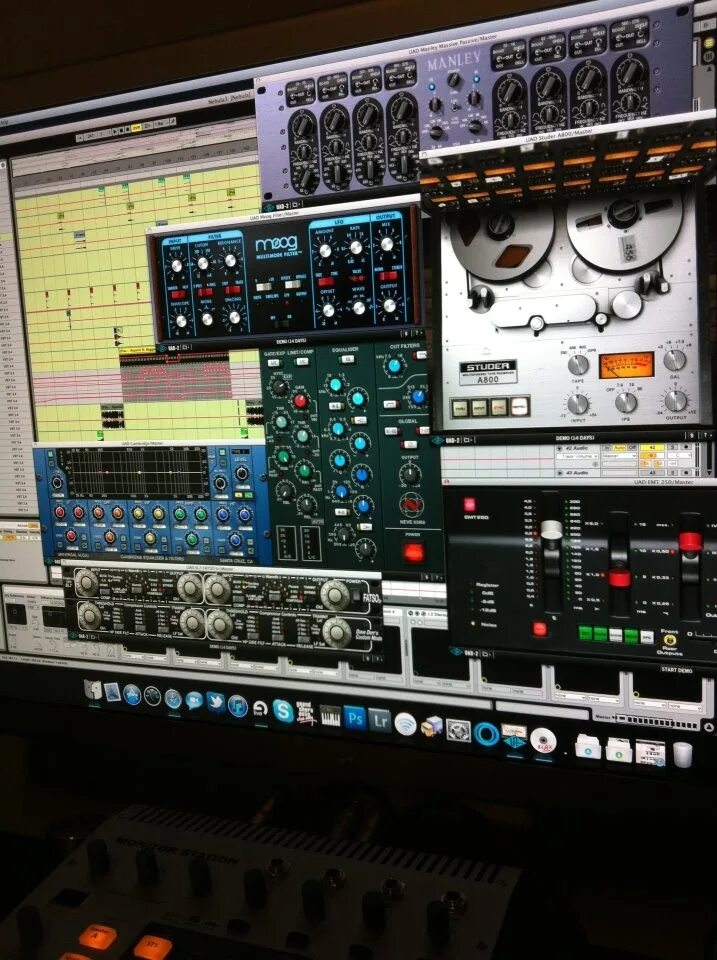Viewport: 717px width, 960px height.
Task: Open the 42 Audio Track Volume dropdown
Action: click(577, 457)
